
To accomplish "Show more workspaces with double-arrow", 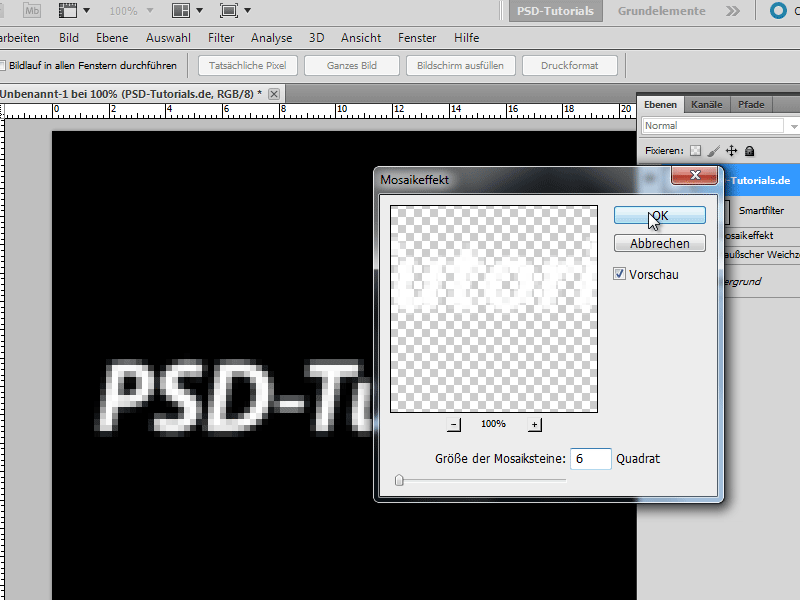I will click(x=733, y=11).
